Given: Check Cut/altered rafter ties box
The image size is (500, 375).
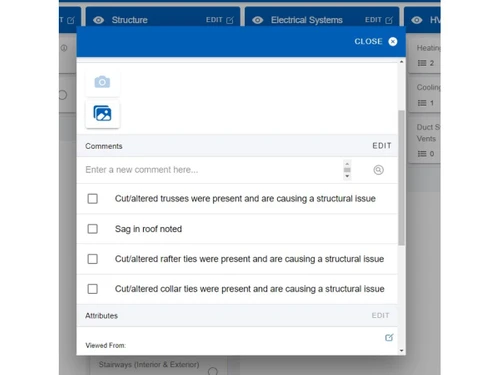Looking at the screenshot, I should 93,259.
